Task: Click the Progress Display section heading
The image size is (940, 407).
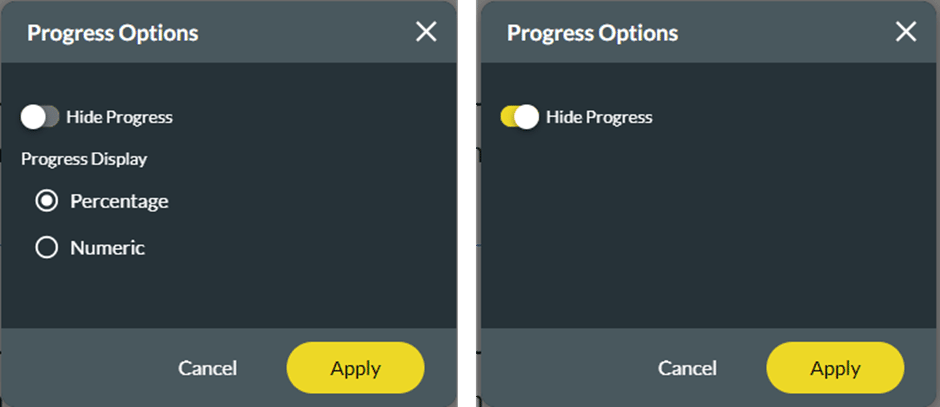Action: [84, 159]
